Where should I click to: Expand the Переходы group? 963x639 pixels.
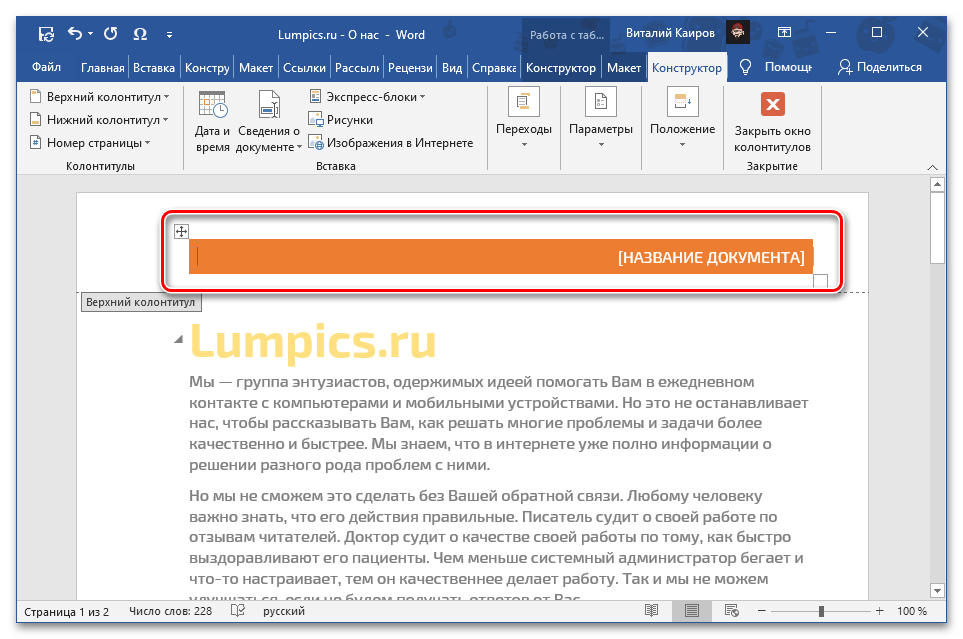point(524,118)
